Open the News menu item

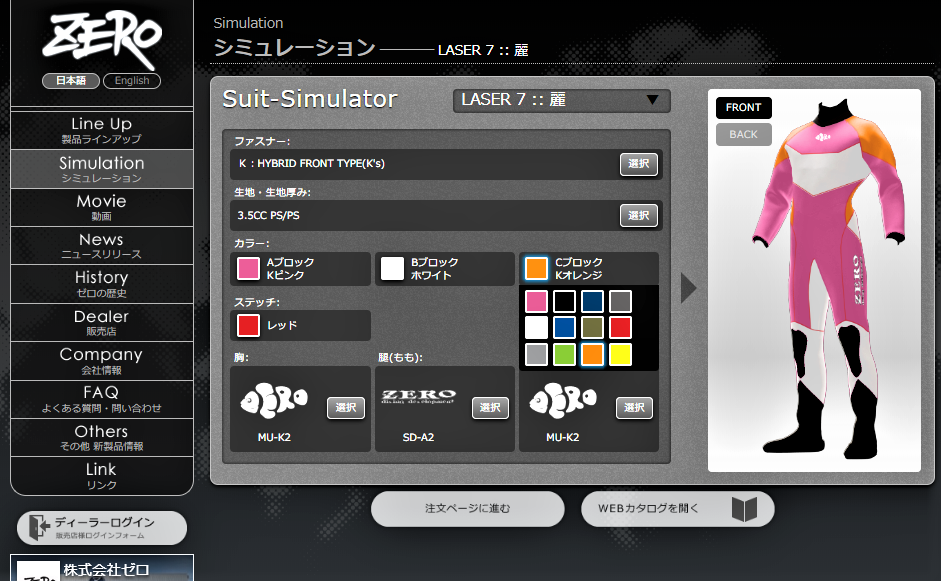[x=101, y=246]
